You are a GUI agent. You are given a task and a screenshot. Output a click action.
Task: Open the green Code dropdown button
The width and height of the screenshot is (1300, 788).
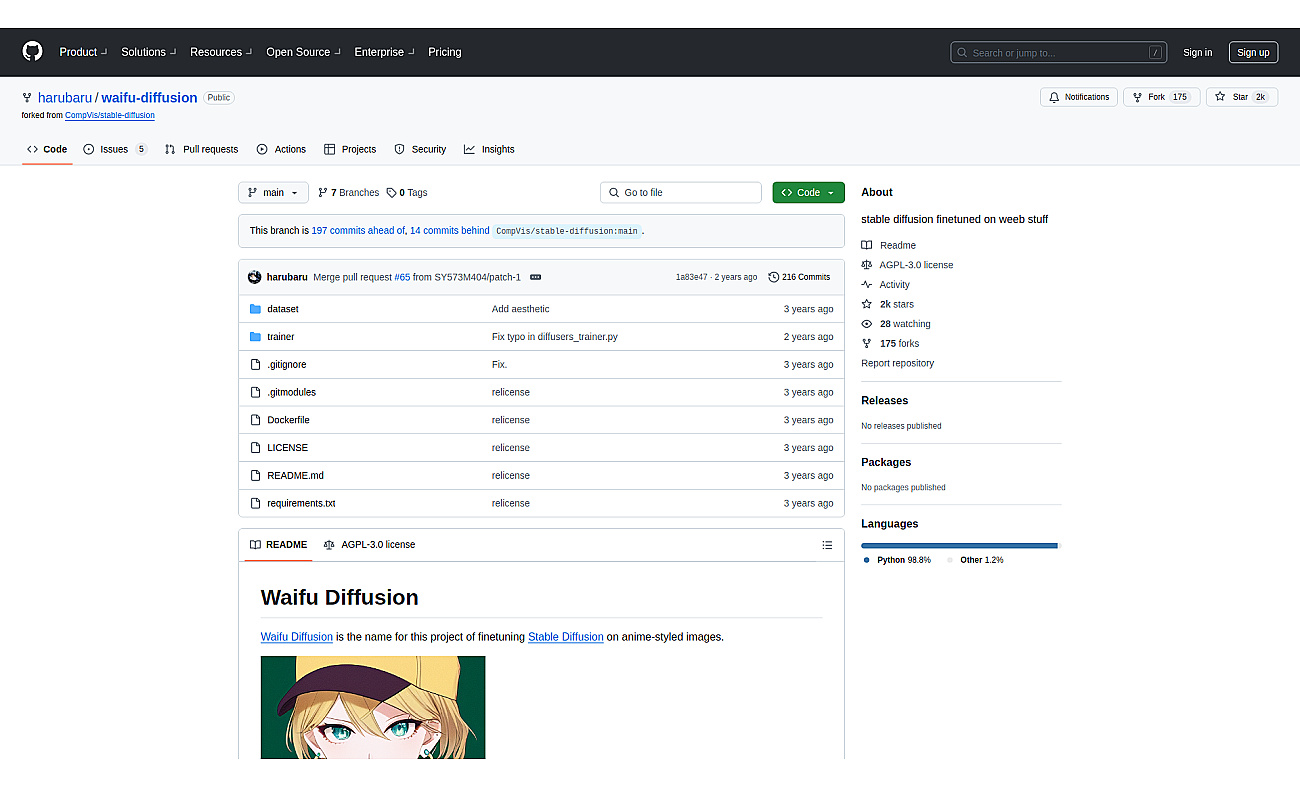[808, 192]
